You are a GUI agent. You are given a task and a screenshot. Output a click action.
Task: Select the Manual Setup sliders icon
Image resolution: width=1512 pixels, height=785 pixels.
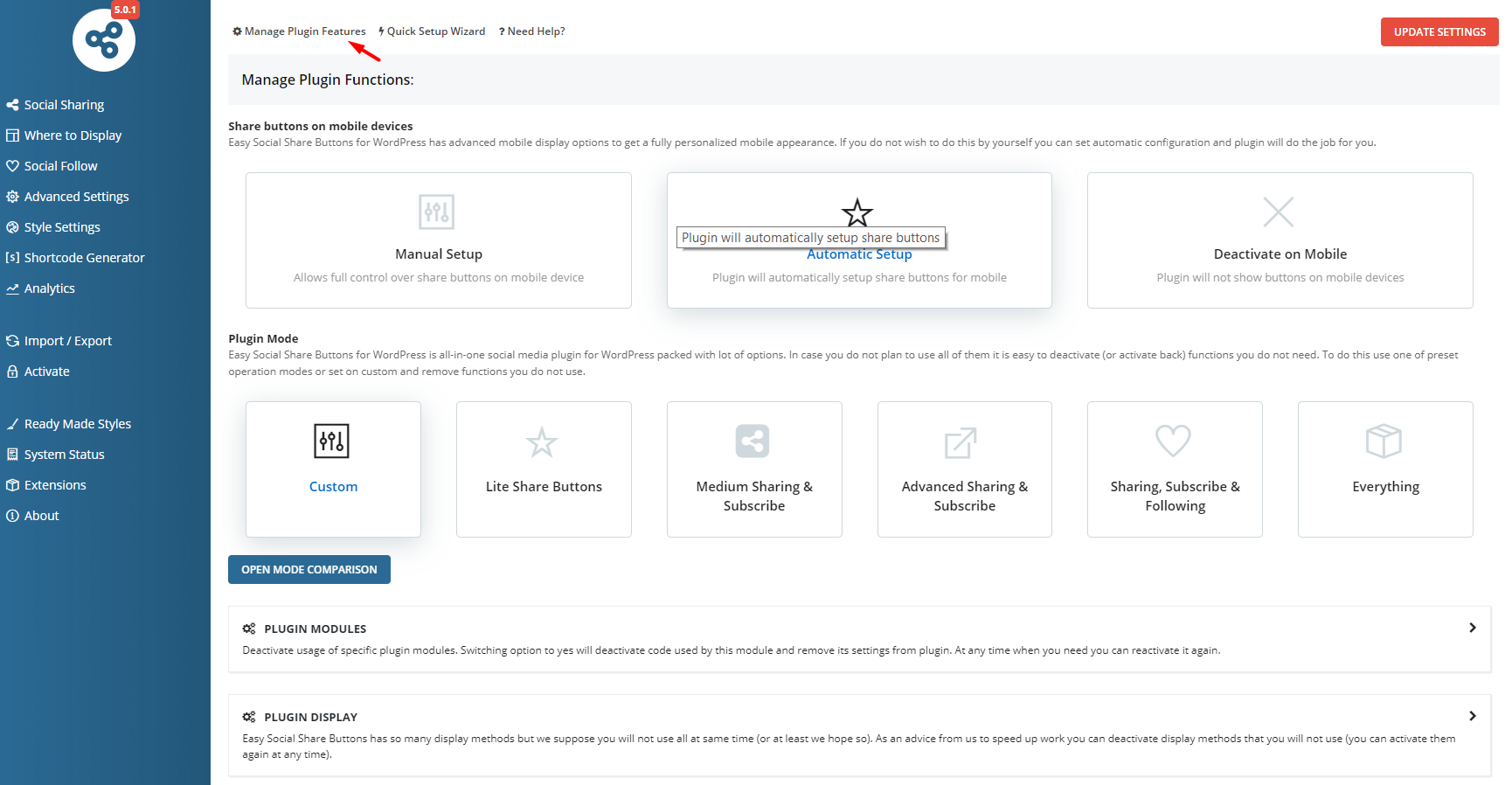(436, 212)
